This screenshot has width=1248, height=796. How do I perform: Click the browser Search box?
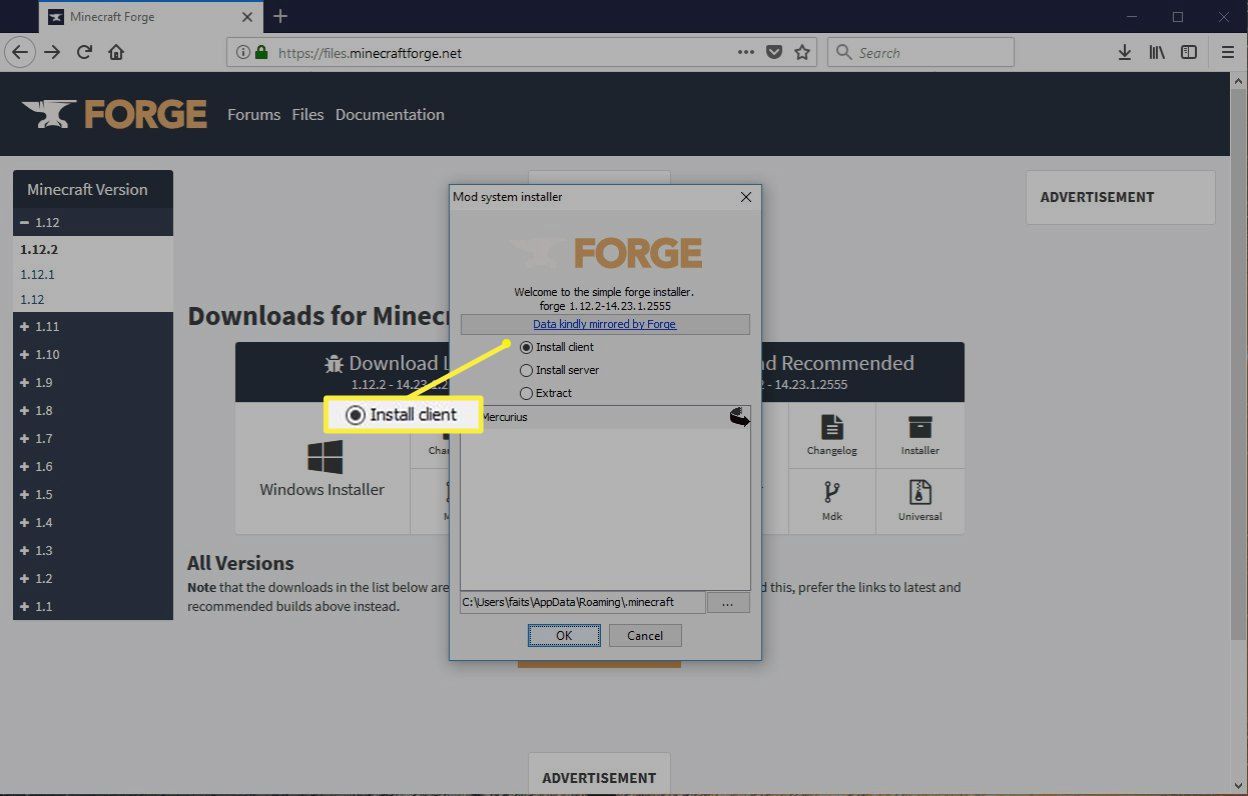point(921,52)
